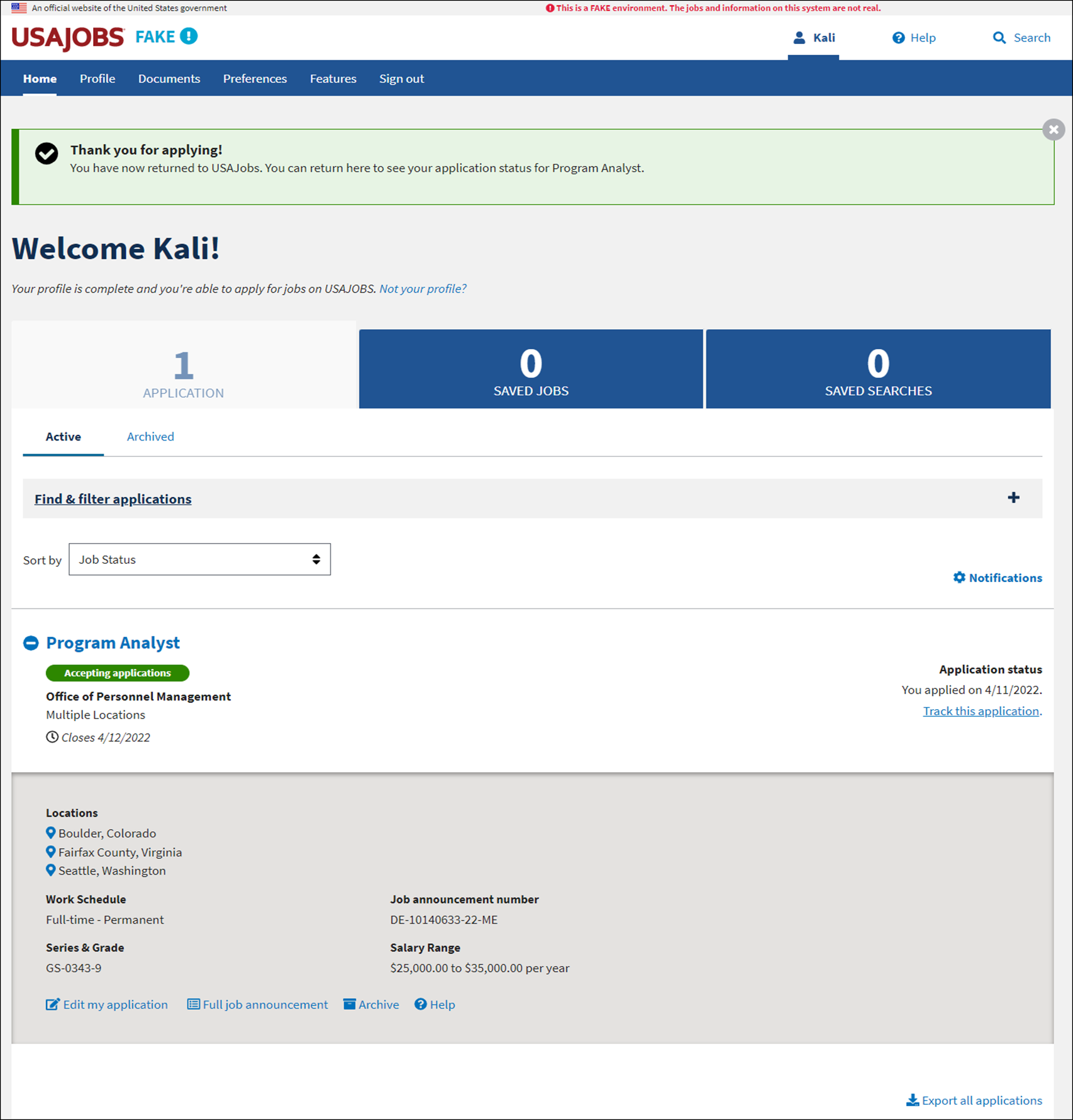1073x1120 pixels.
Task: Go to Home in navigation bar
Action: point(40,79)
